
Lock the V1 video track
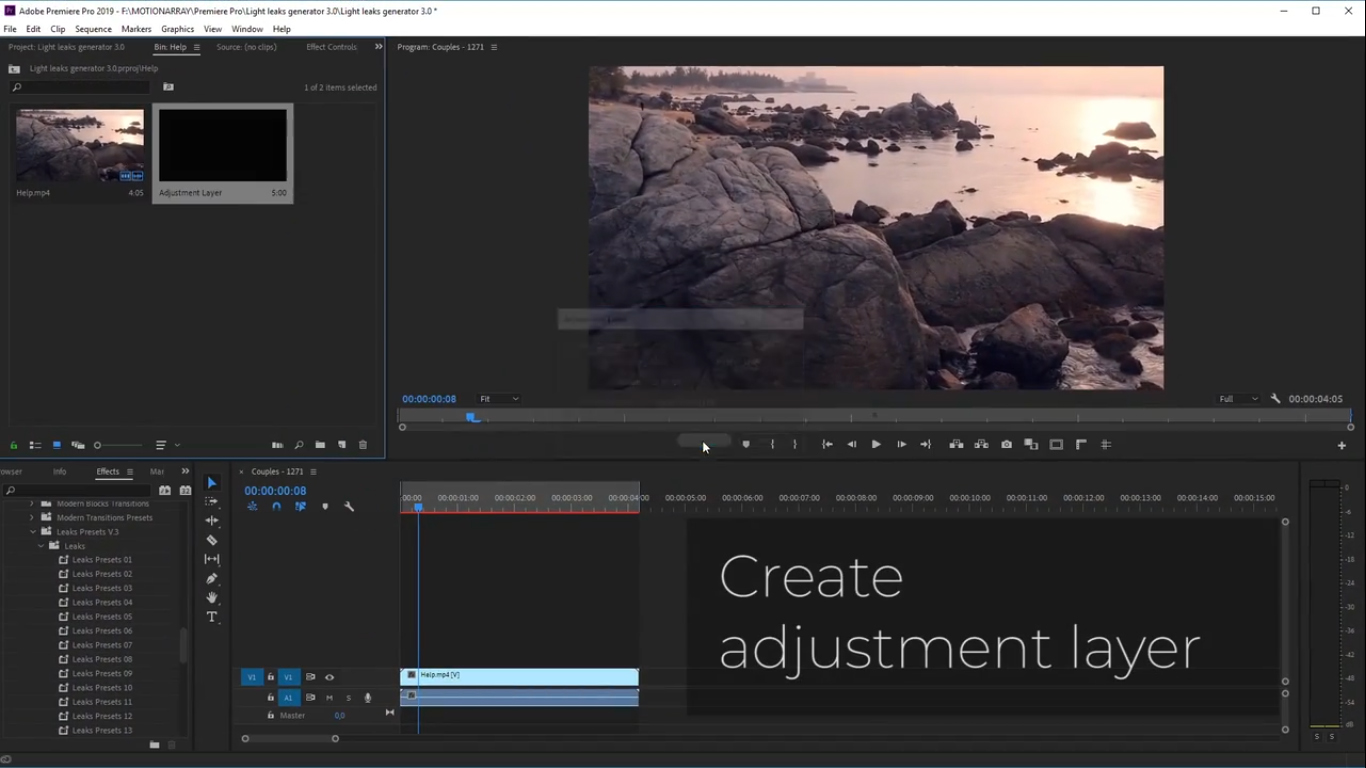click(x=270, y=677)
